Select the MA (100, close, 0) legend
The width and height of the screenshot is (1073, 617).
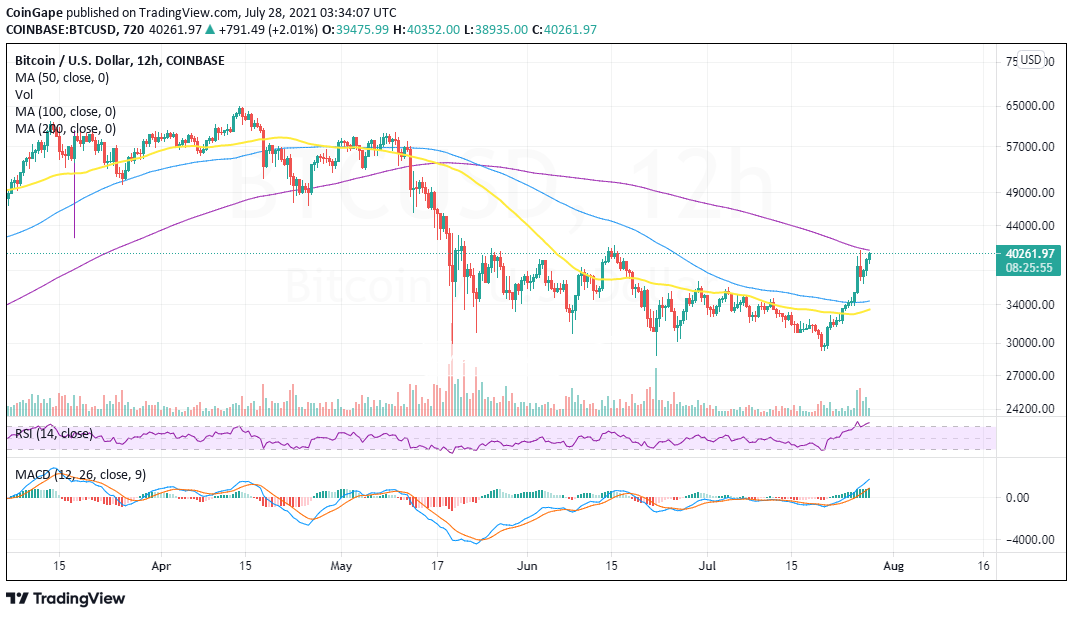click(x=66, y=112)
